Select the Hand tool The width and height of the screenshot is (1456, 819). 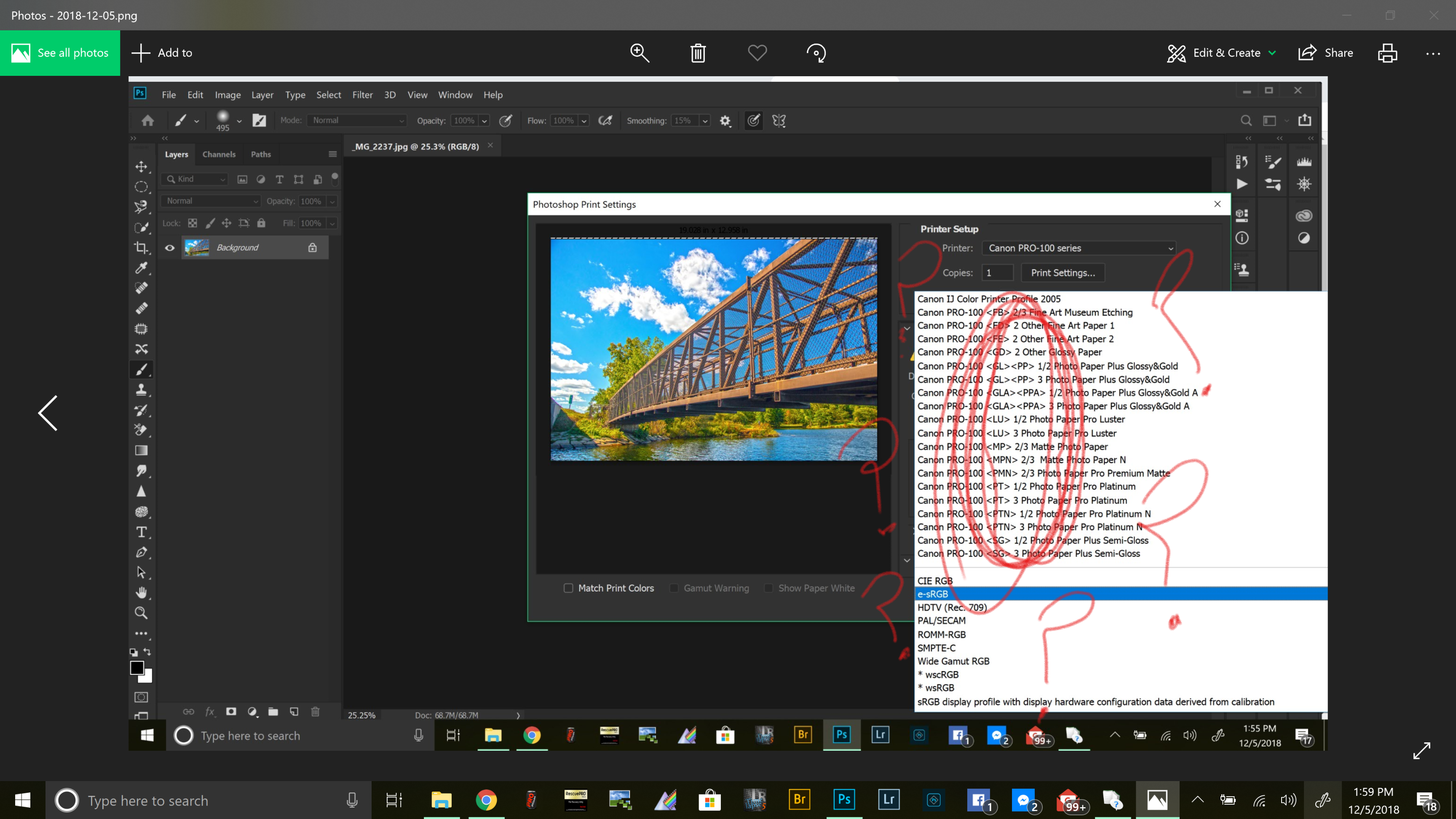(141, 592)
